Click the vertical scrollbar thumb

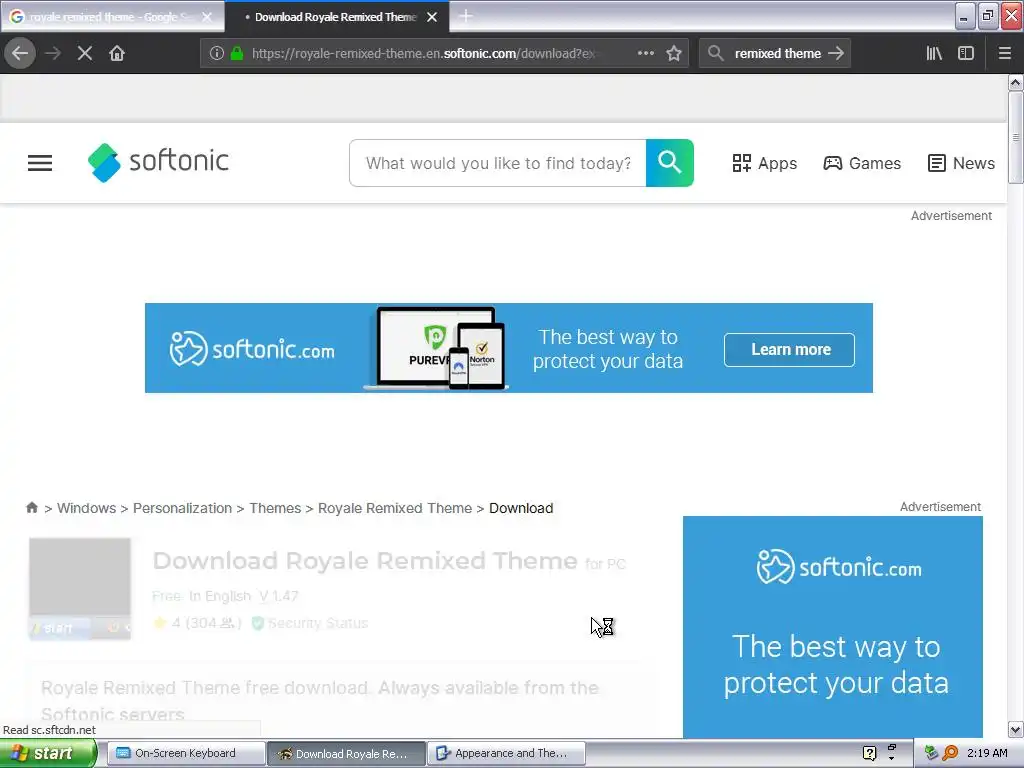pyautogui.click(x=1015, y=137)
